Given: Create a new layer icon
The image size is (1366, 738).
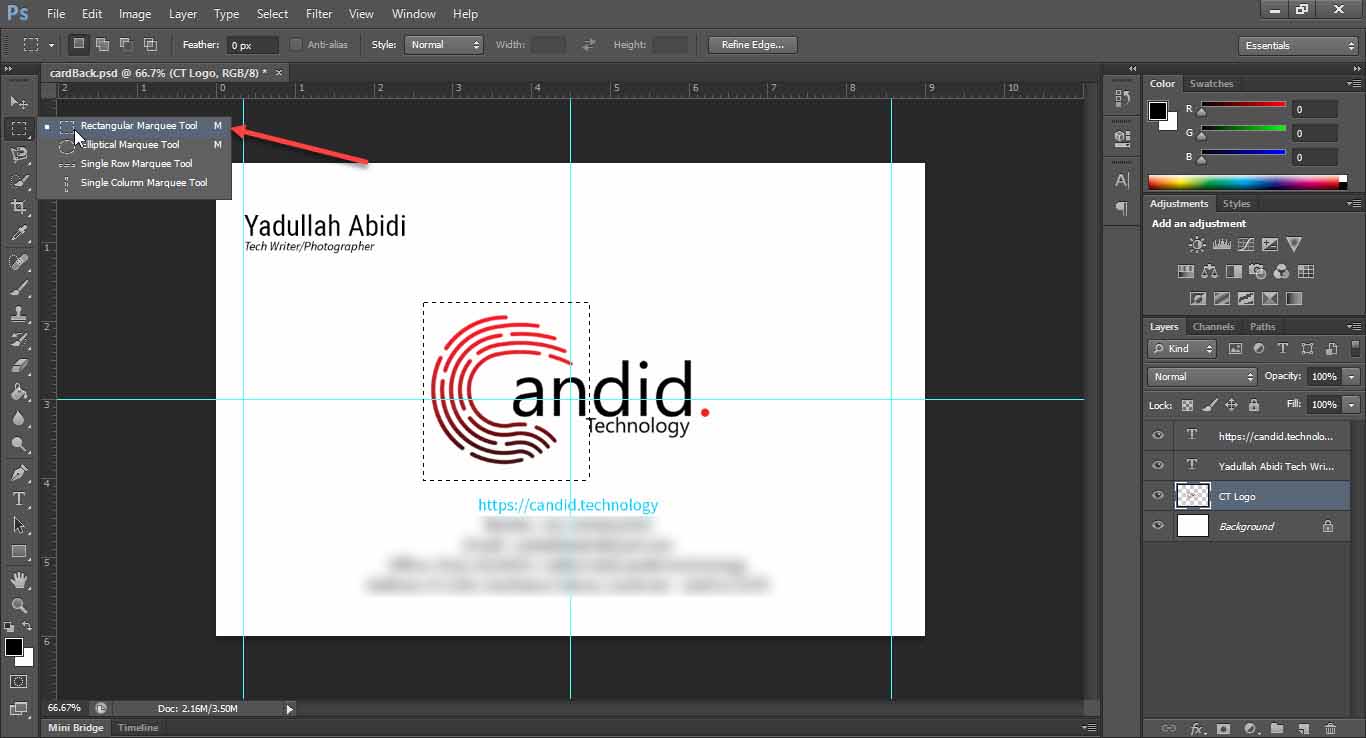Looking at the screenshot, I should pyautogui.click(x=1303, y=729).
